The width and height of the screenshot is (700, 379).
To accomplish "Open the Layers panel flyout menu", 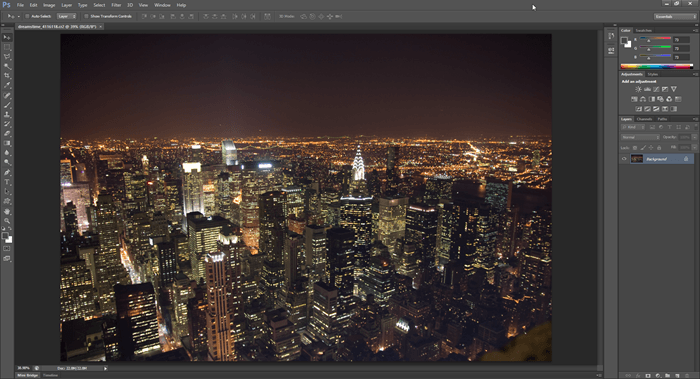I will [x=695, y=119].
